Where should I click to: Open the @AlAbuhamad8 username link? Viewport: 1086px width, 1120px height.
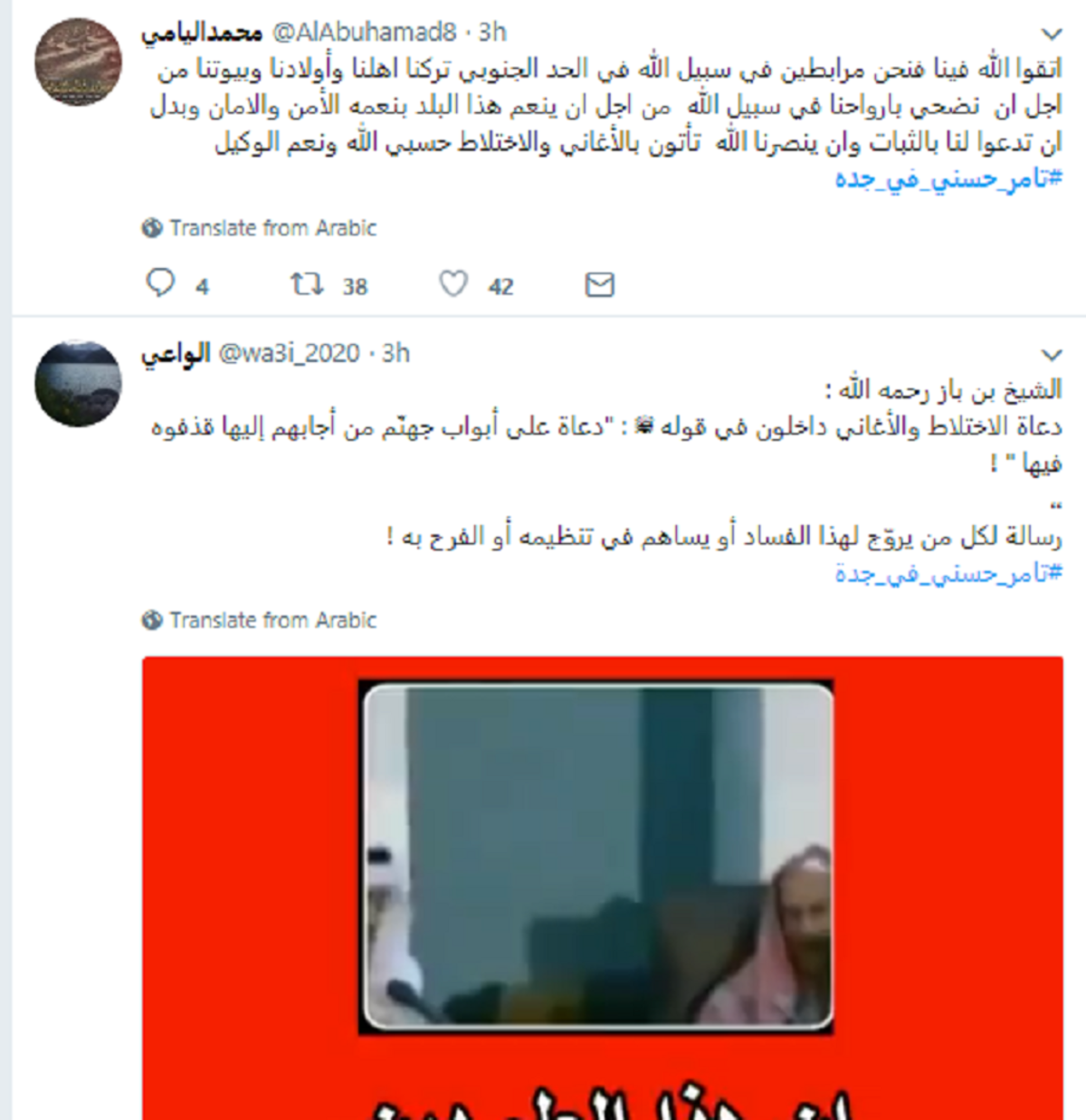(x=365, y=33)
